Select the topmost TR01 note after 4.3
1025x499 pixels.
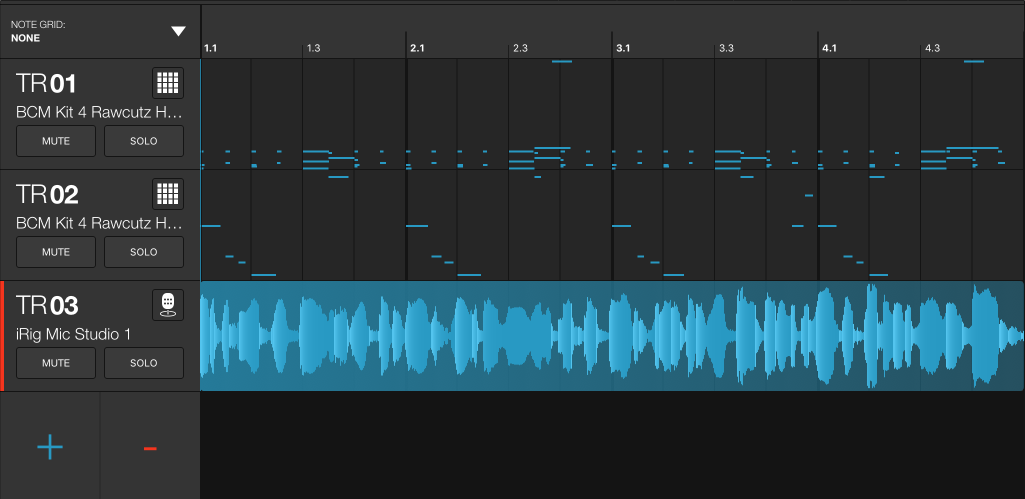point(974,61)
